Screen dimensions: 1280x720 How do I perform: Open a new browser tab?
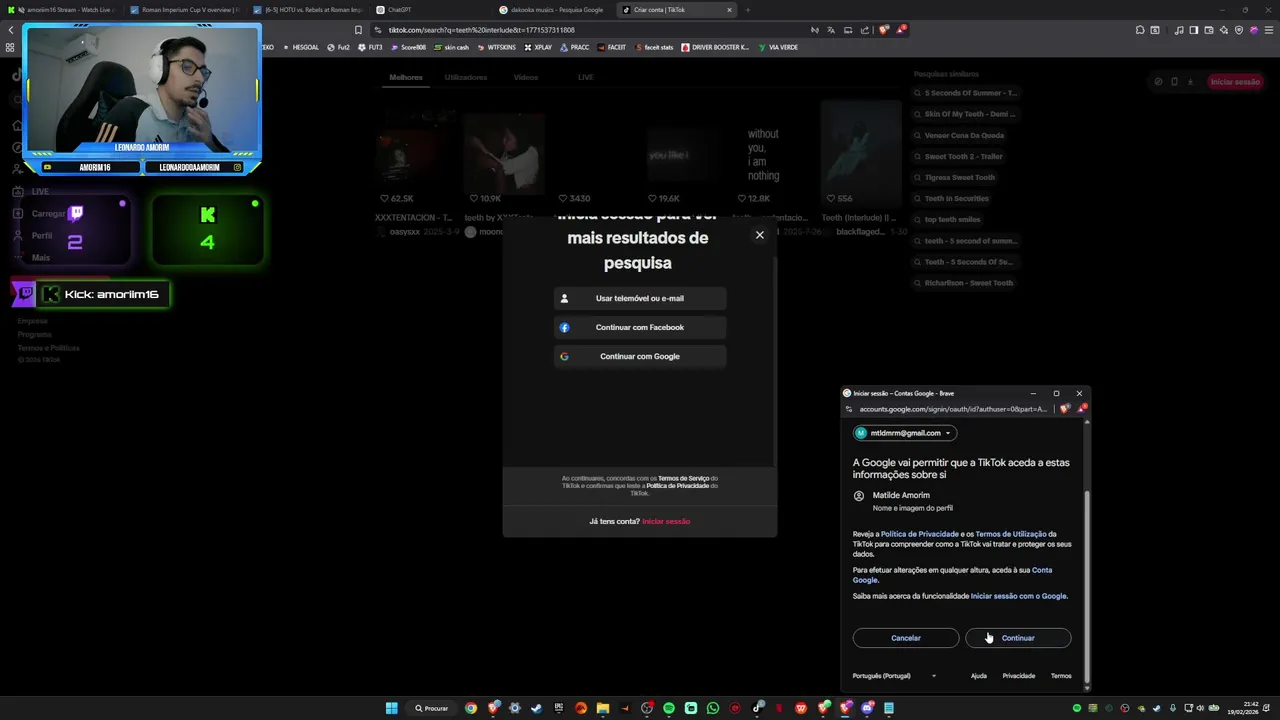748,10
